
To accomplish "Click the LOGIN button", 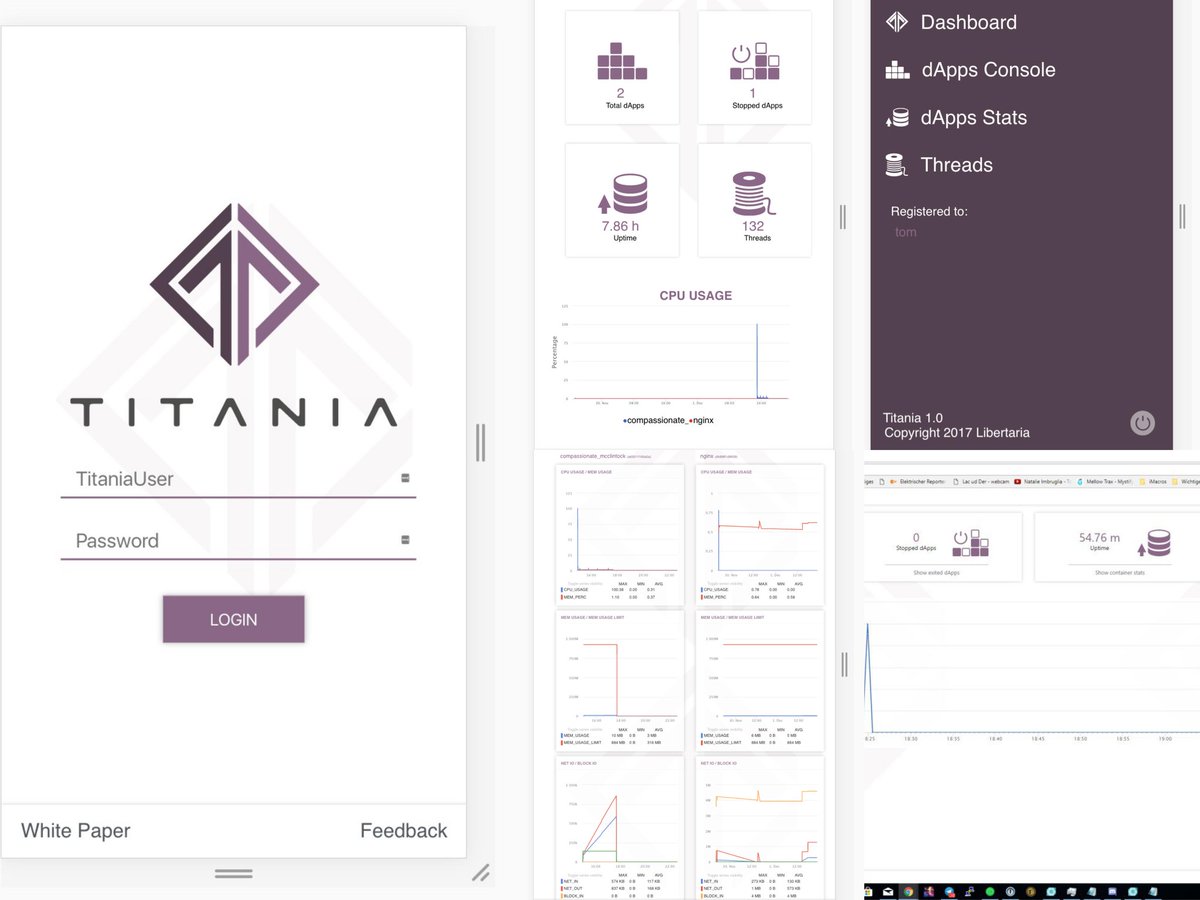I will click(233, 619).
